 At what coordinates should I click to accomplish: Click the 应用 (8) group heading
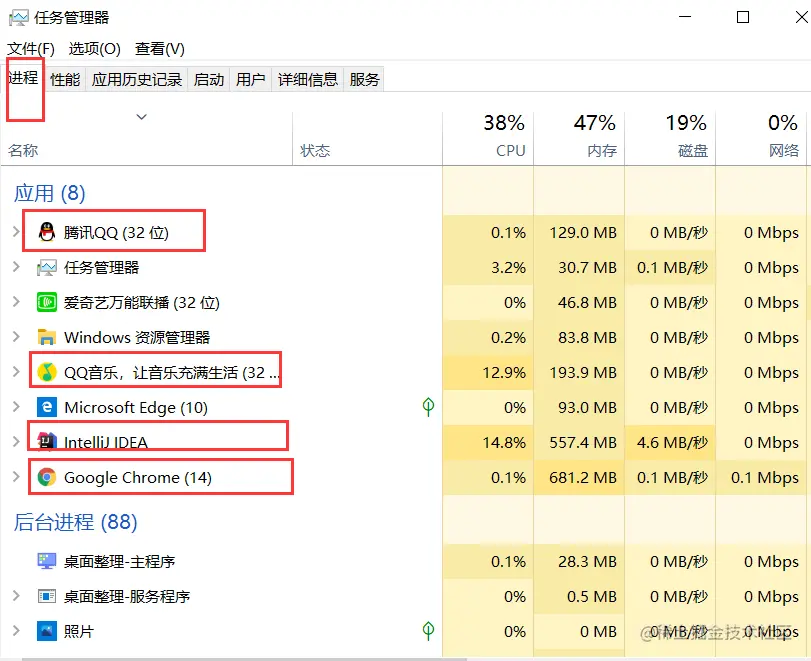click(x=49, y=193)
